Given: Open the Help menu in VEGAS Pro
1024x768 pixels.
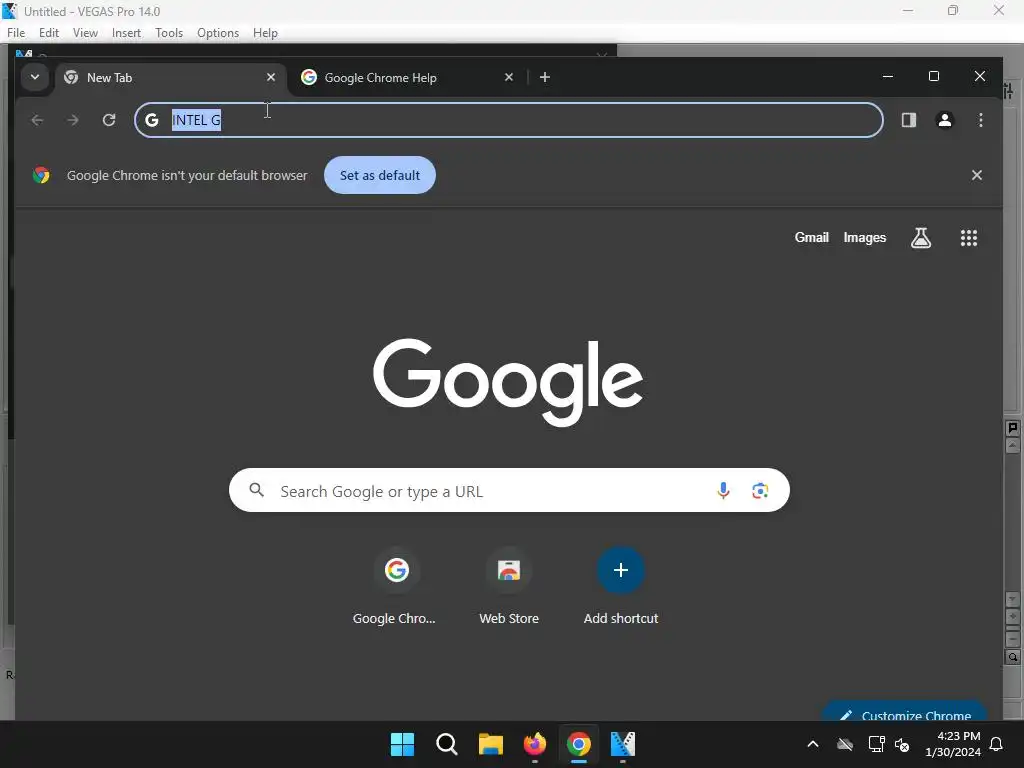Looking at the screenshot, I should 265,33.
